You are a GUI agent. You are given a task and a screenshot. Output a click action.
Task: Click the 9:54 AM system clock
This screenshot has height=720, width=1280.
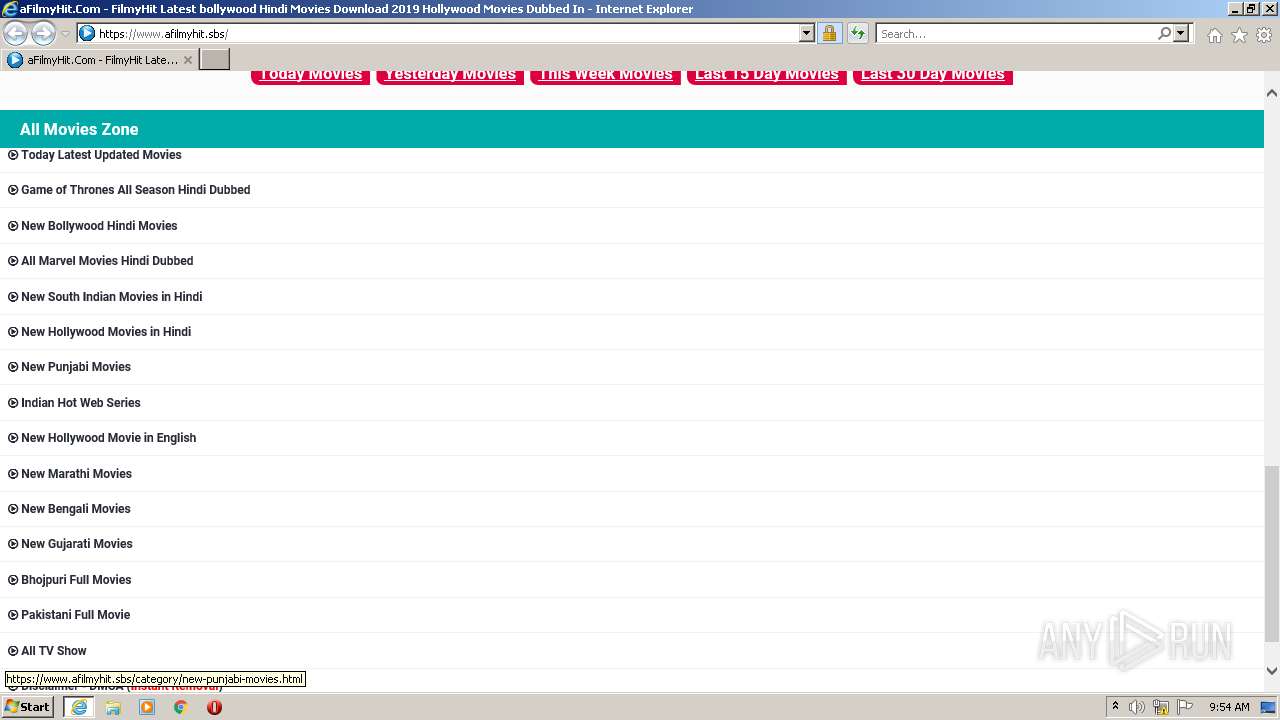(x=1229, y=707)
